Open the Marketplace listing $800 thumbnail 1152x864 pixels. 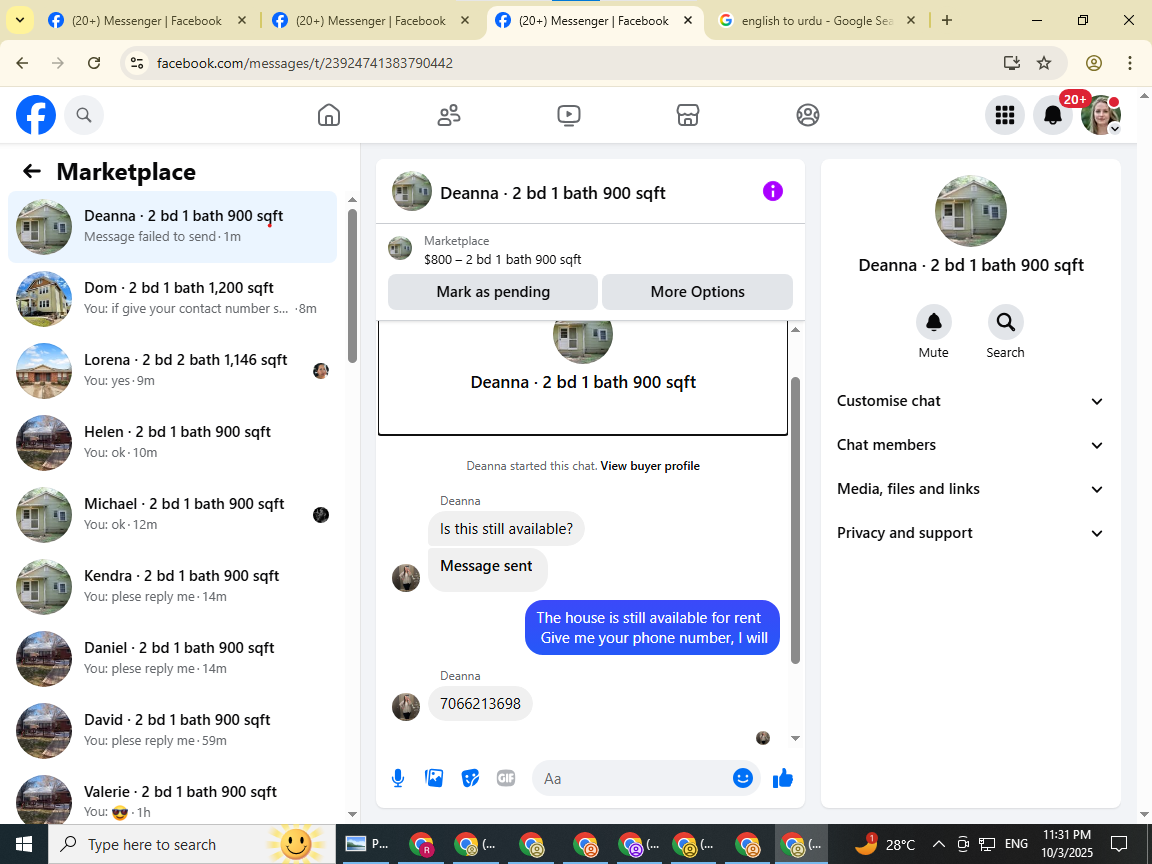tap(400, 248)
